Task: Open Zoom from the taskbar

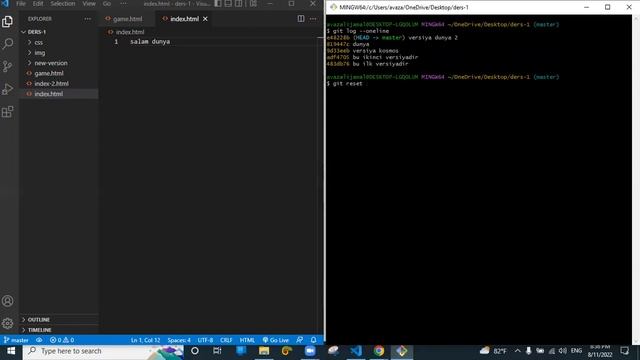Action: click(310, 351)
